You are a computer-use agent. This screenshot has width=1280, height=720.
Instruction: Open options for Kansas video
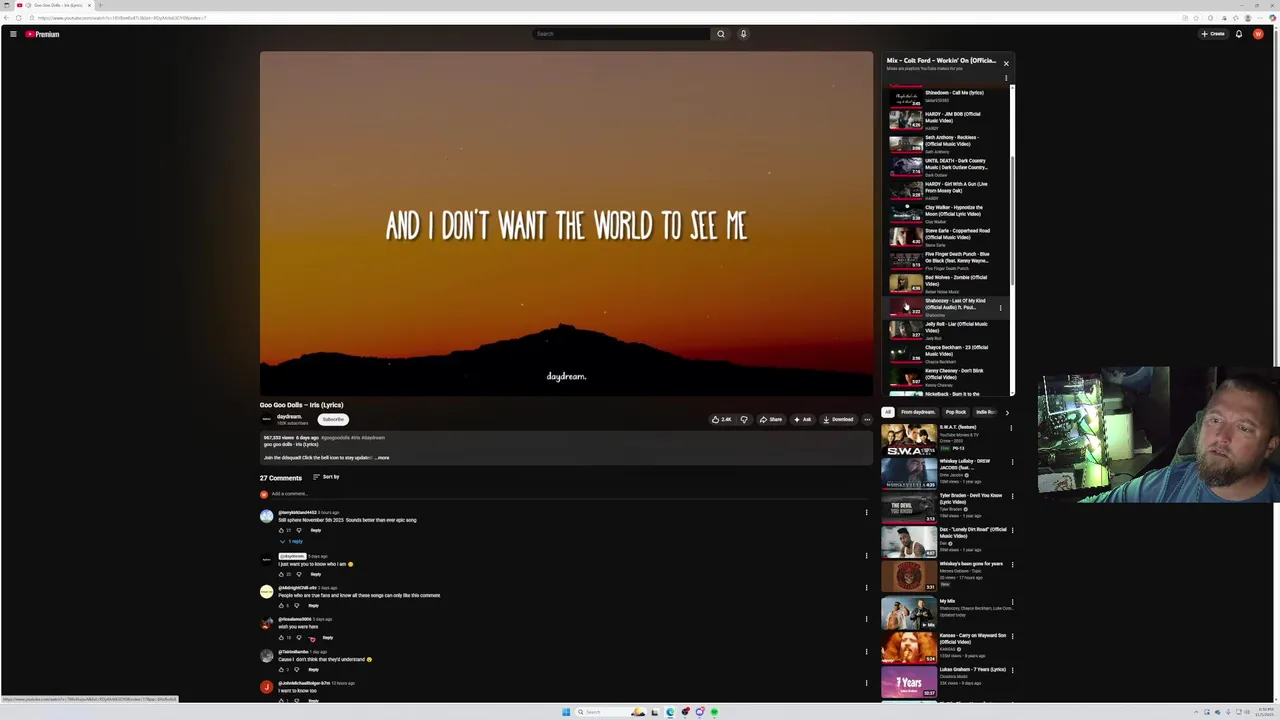click(x=1011, y=636)
